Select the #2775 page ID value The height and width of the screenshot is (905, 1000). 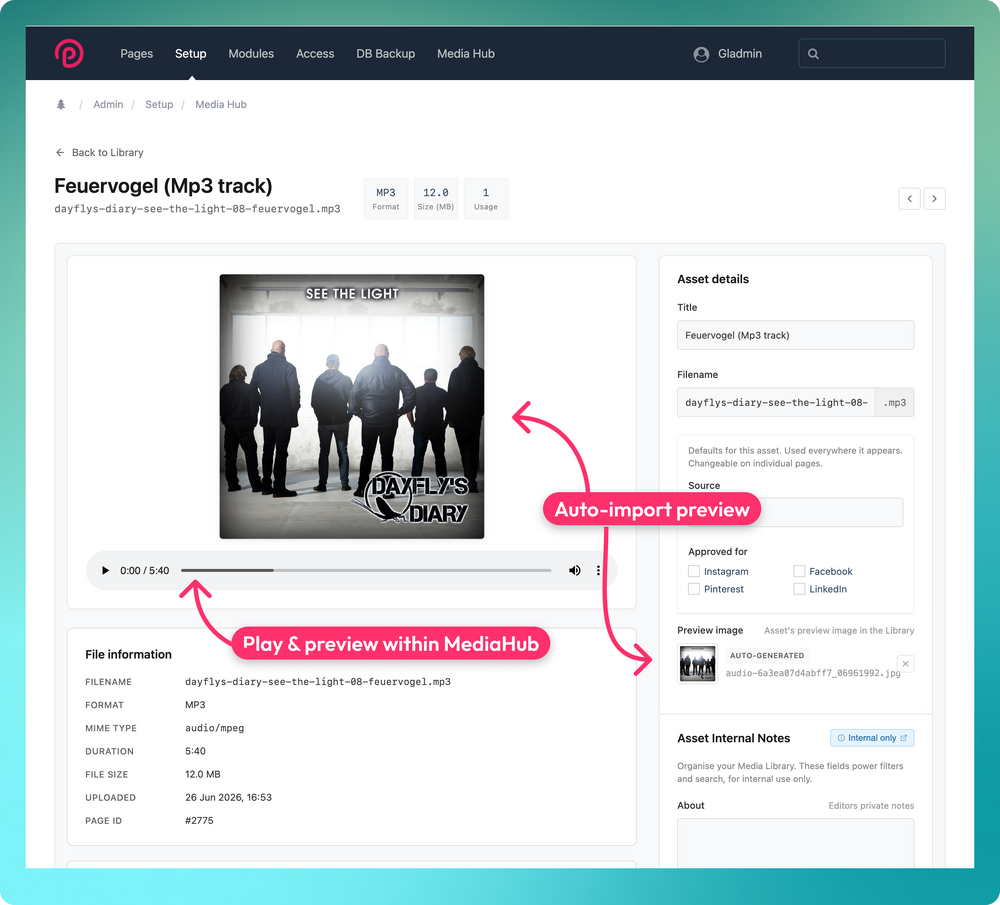click(x=200, y=821)
